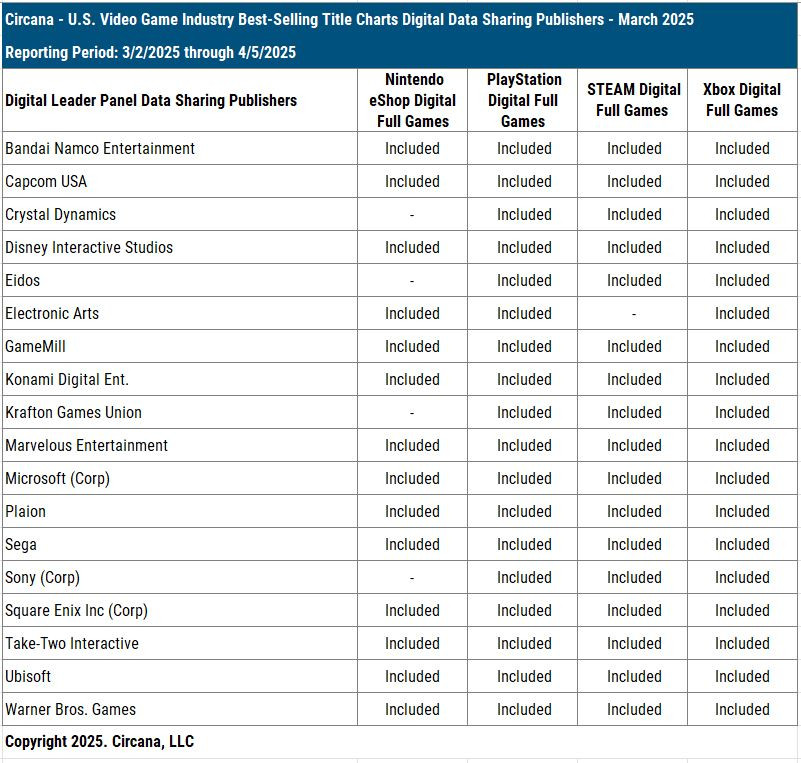Click the dash in Eidos Nintendo eShop cell
Screen dimensions: 801x763
pyautogui.click(x=412, y=281)
